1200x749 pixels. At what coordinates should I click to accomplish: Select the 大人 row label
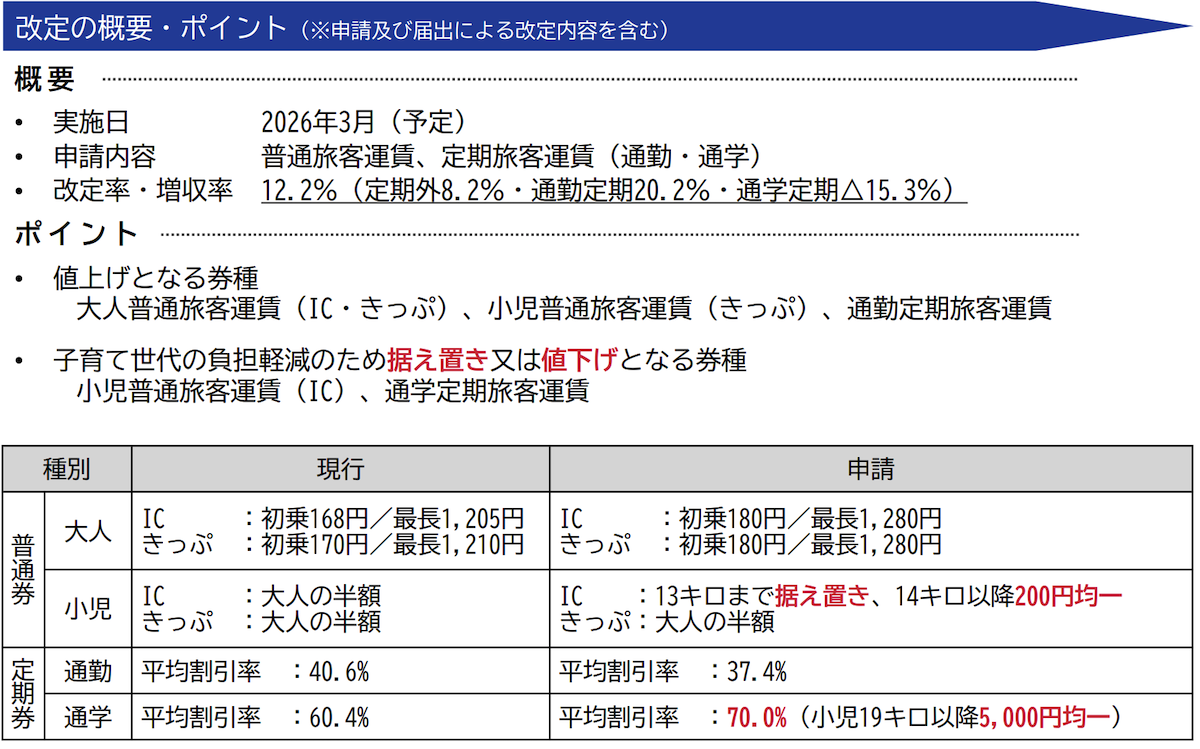[88, 530]
